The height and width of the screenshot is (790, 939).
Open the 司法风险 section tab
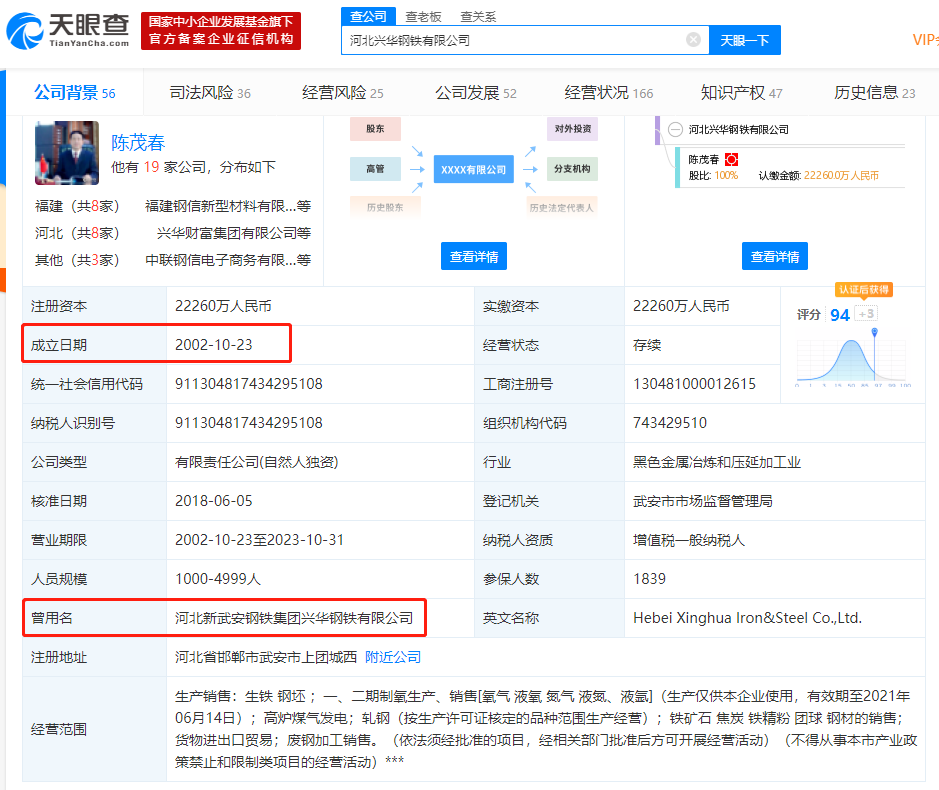(210, 93)
